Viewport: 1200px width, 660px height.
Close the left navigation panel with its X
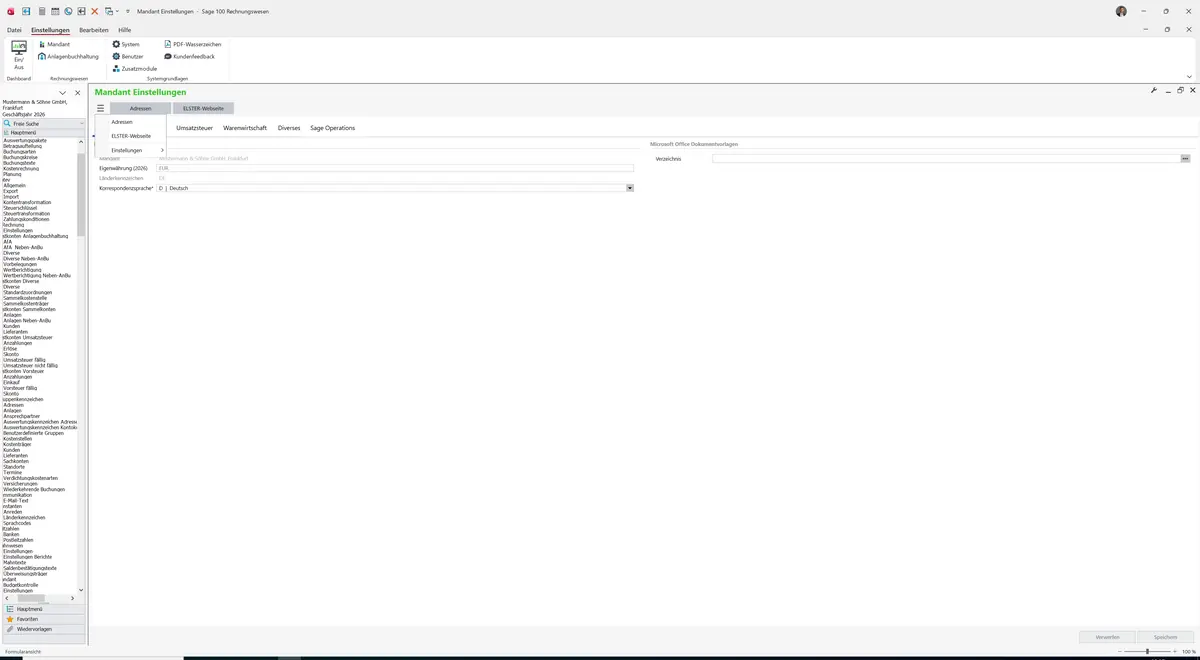78,93
